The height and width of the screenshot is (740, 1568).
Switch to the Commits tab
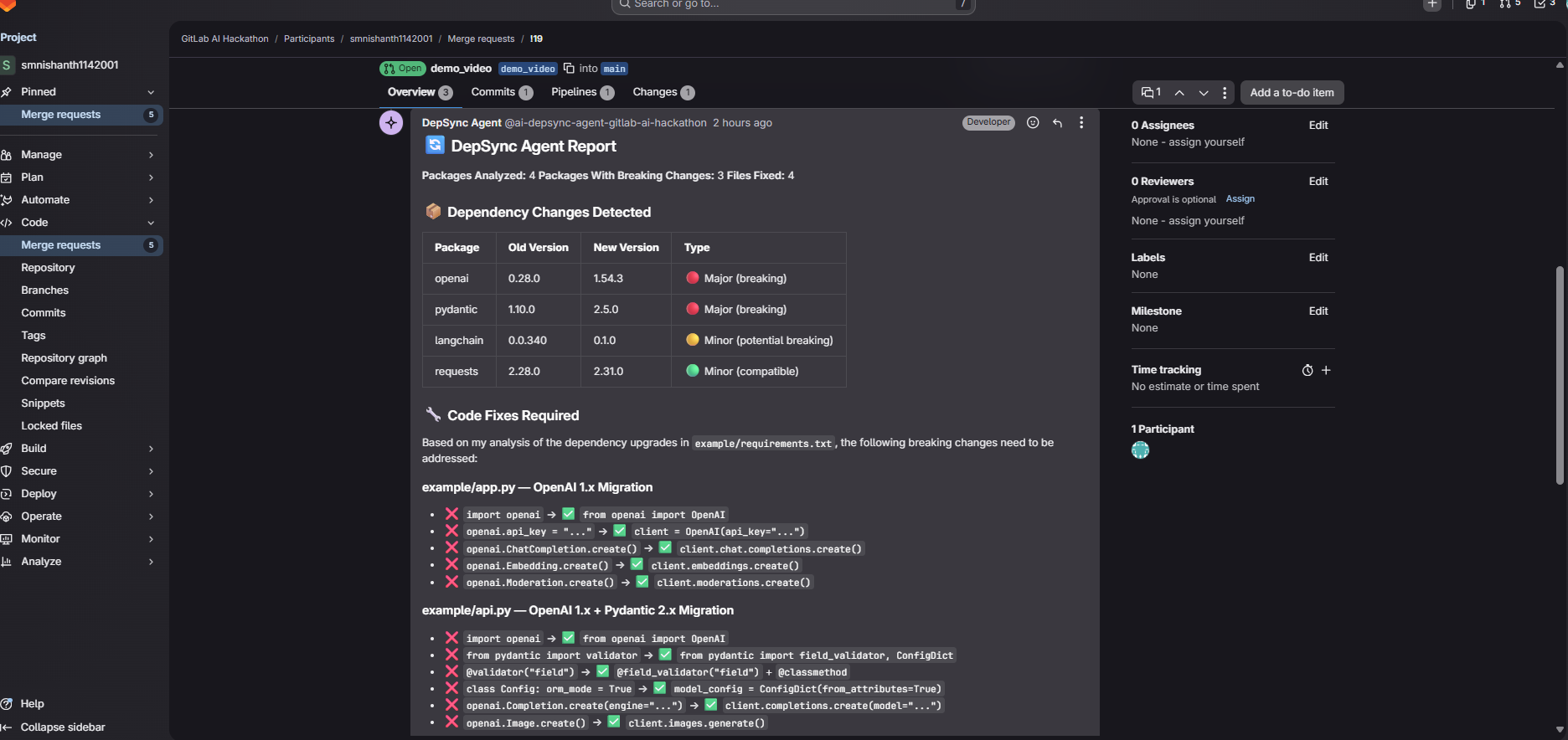coord(502,92)
